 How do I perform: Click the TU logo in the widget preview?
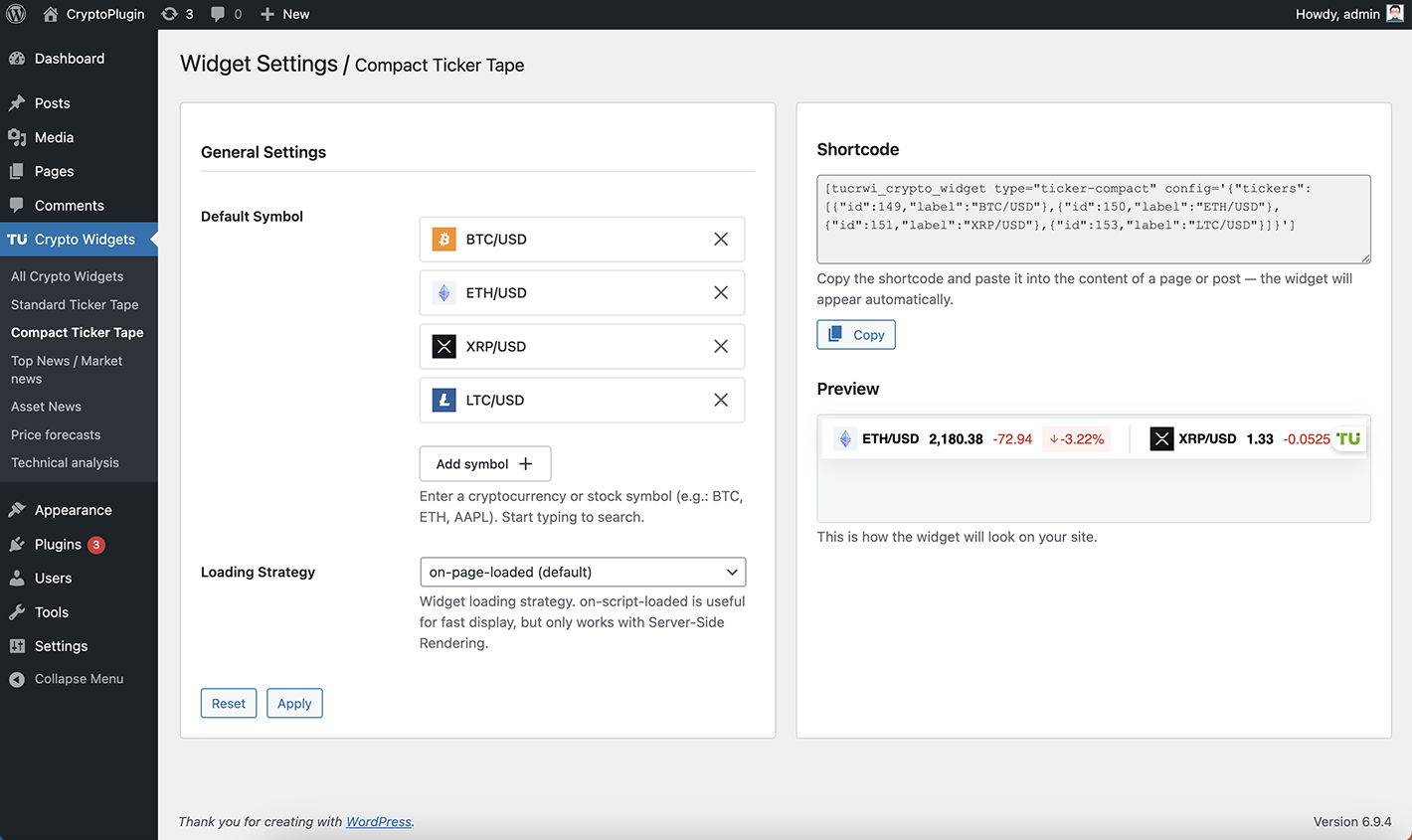pyautogui.click(x=1347, y=437)
